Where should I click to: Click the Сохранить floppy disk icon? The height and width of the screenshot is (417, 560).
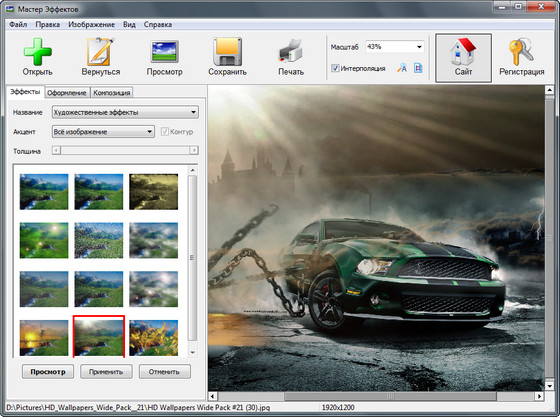[x=228, y=51]
